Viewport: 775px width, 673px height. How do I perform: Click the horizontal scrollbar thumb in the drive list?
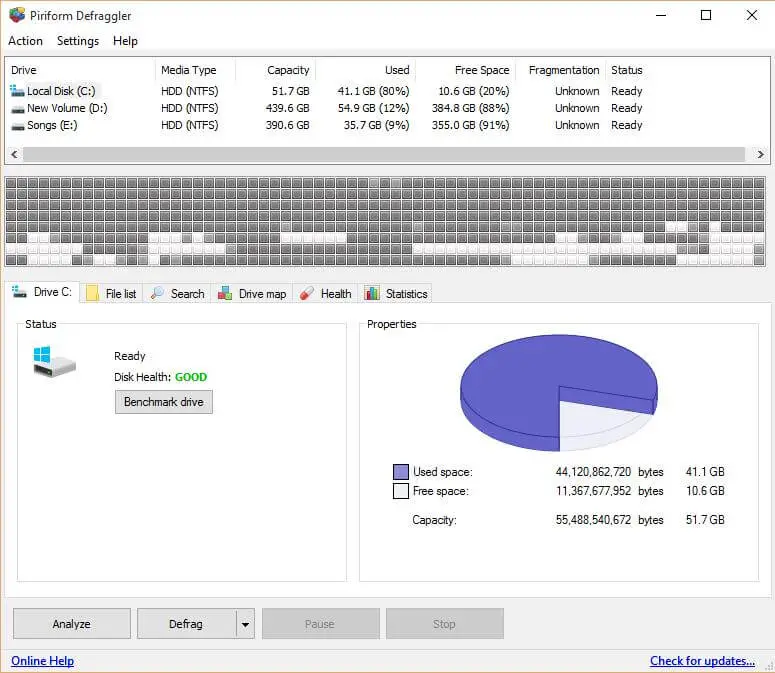point(384,154)
